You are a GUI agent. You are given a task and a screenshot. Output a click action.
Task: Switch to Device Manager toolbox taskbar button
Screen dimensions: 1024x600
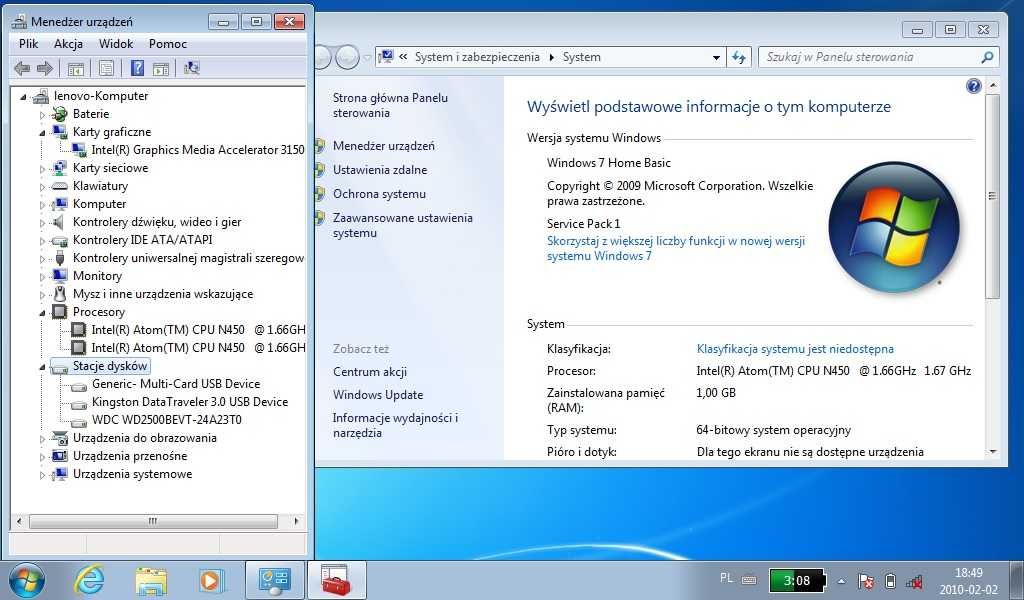[337, 580]
